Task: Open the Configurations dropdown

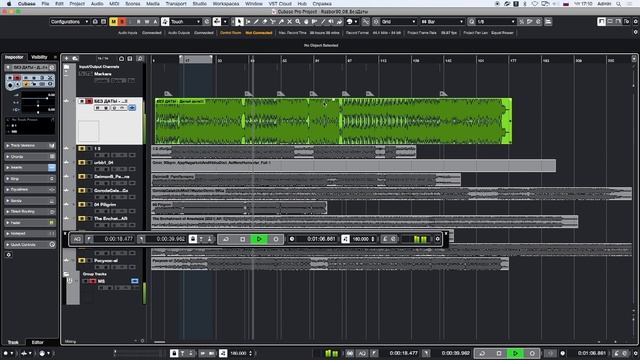Action: pos(69,22)
